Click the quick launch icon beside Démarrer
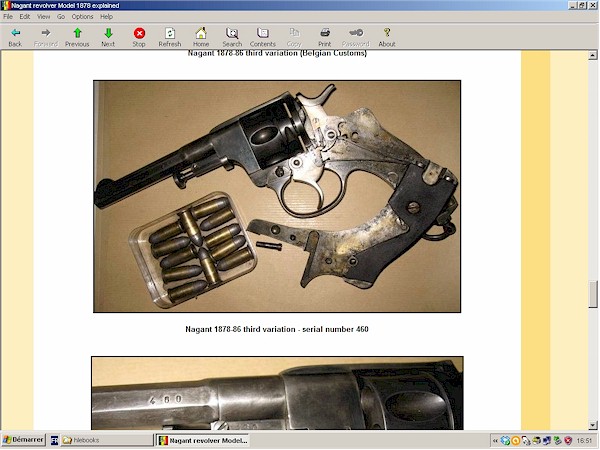This screenshot has width=600, height=450. (54, 440)
